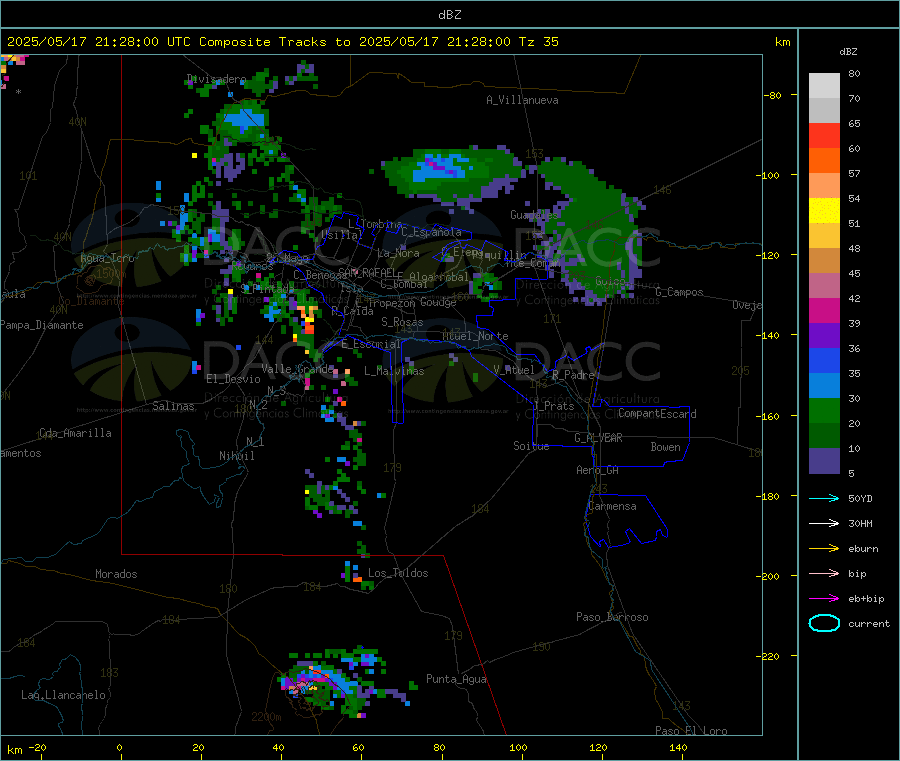Click the Paso_El_Loro map label
This screenshot has width=900, height=761.
point(692,731)
